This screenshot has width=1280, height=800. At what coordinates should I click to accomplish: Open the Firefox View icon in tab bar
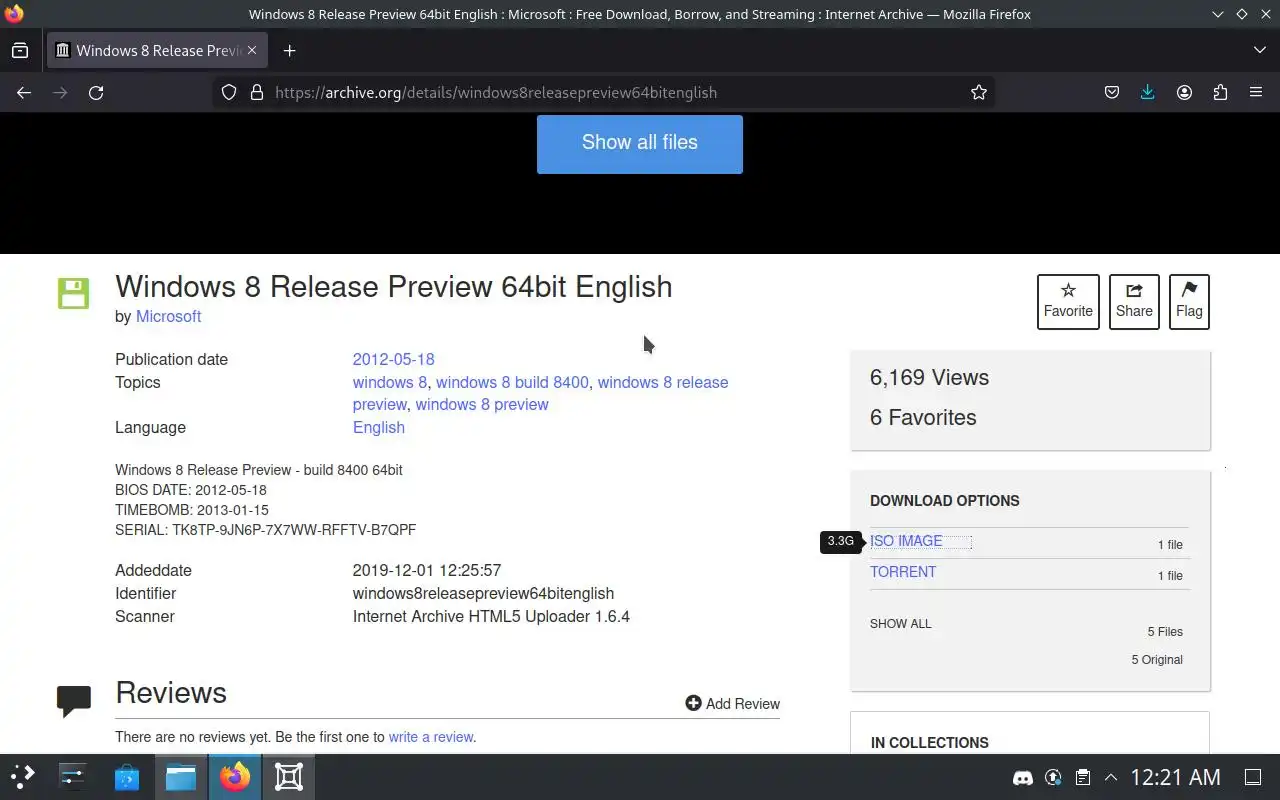[x=20, y=50]
